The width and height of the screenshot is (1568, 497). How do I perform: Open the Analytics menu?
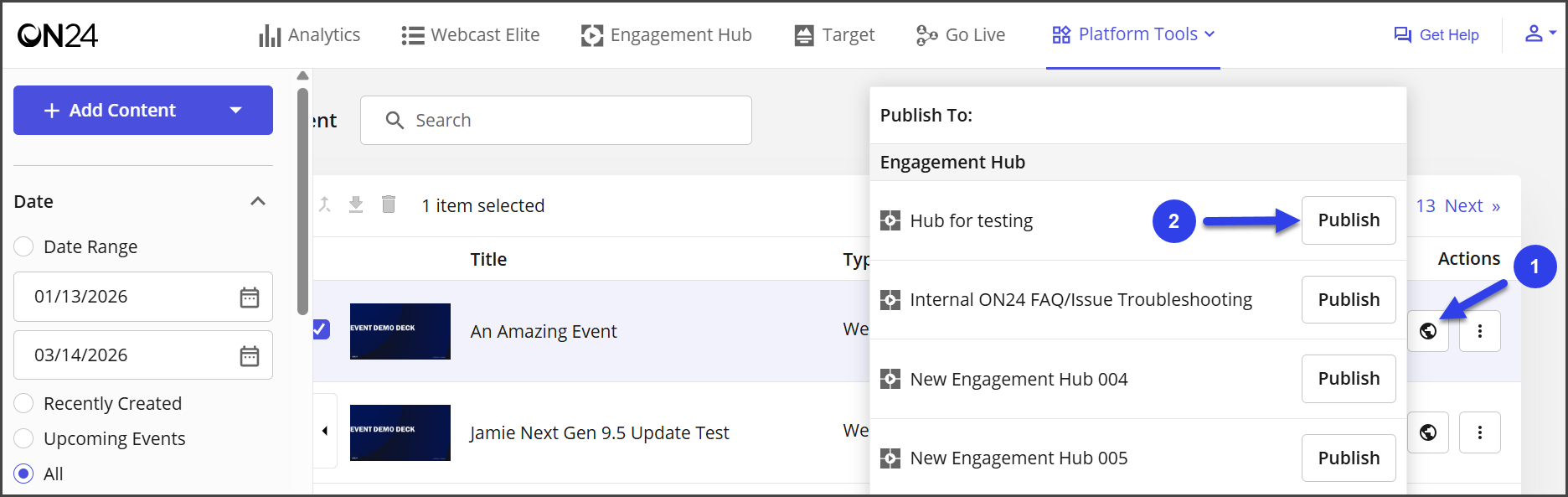click(x=310, y=35)
